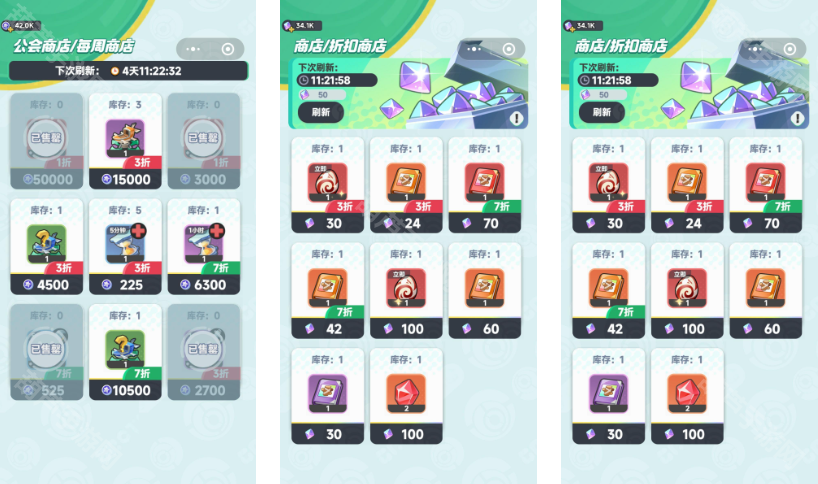The height and width of the screenshot is (484, 818).
Task: Open exclamation info icon in rightmost shop
Action: pos(797,118)
